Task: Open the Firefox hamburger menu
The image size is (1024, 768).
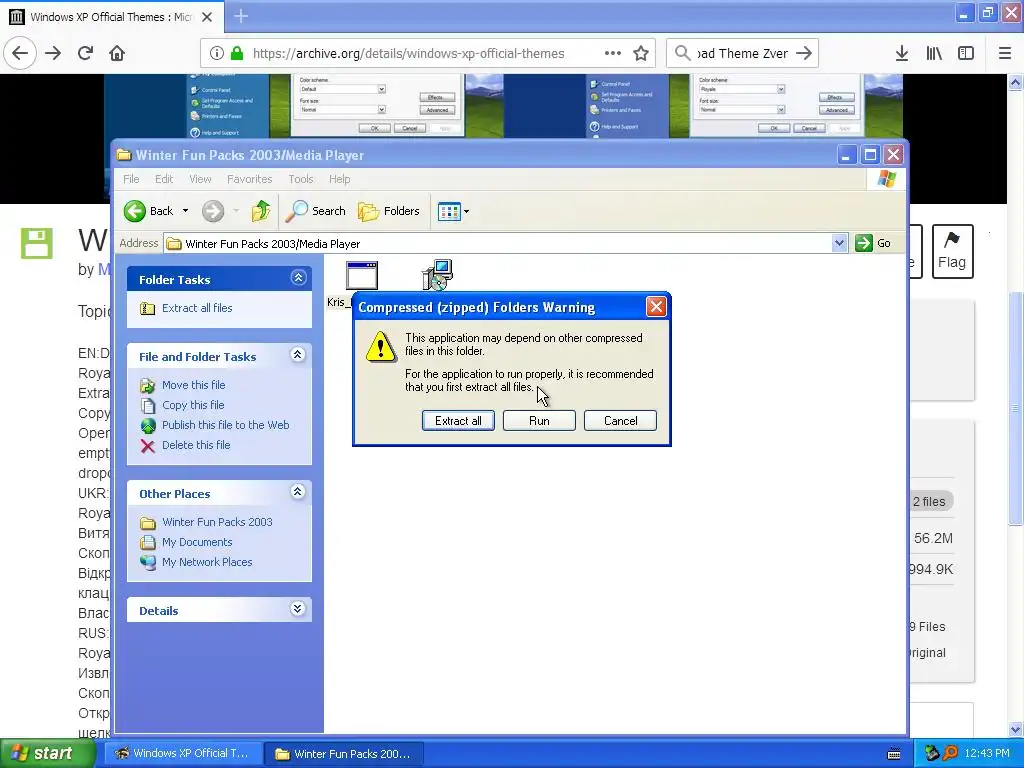Action: click(x=1004, y=54)
